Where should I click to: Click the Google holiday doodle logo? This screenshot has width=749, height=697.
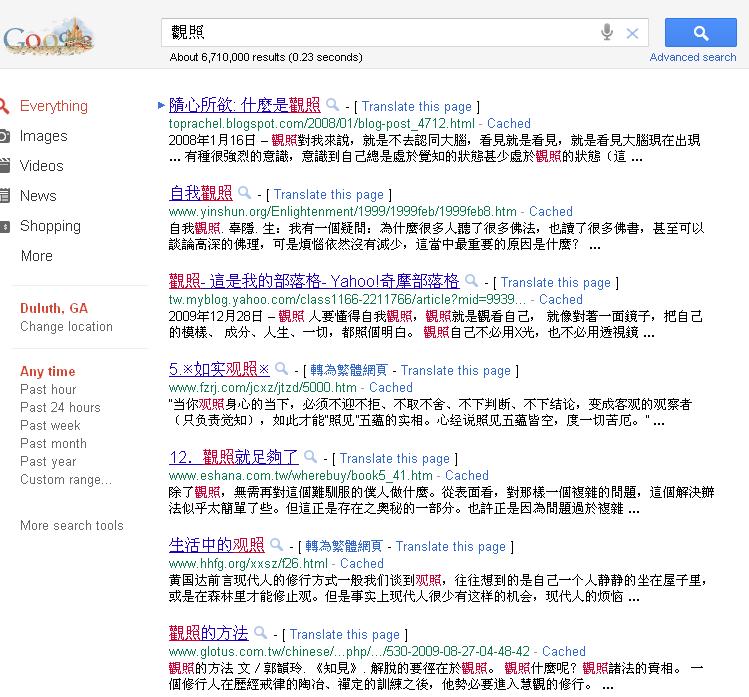(x=48, y=38)
